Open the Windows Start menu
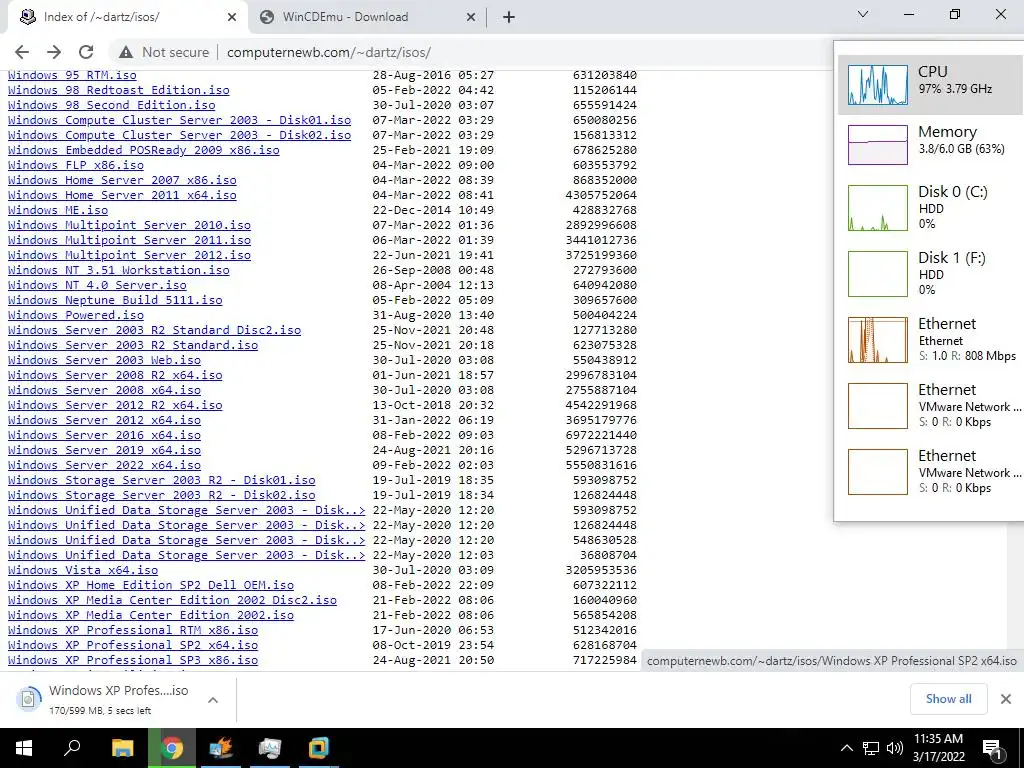The width and height of the screenshot is (1024, 768). coord(24,748)
